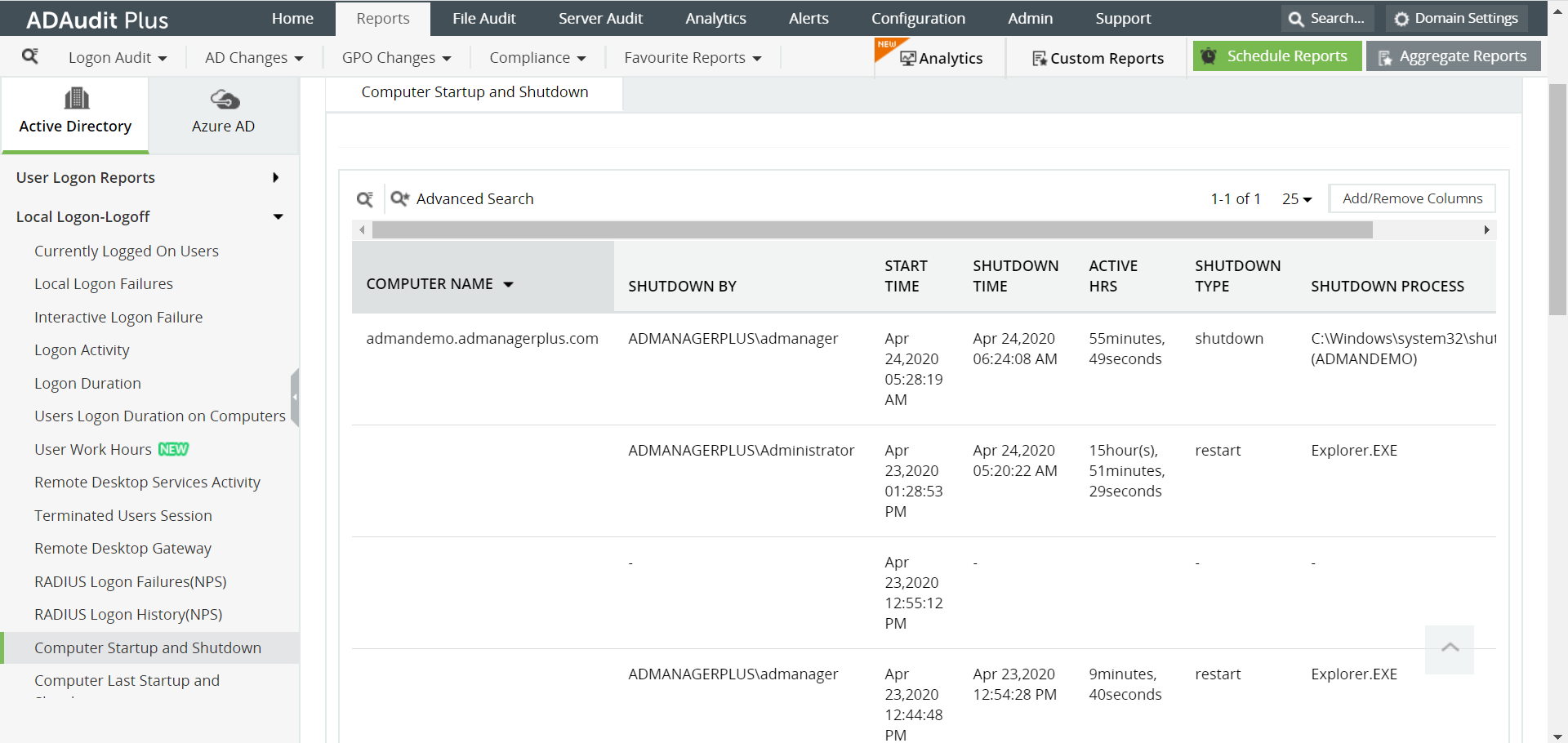Screen dimensions: 1568x743
Task: Click the Custom Reports icon
Action: [x=1039, y=58]
